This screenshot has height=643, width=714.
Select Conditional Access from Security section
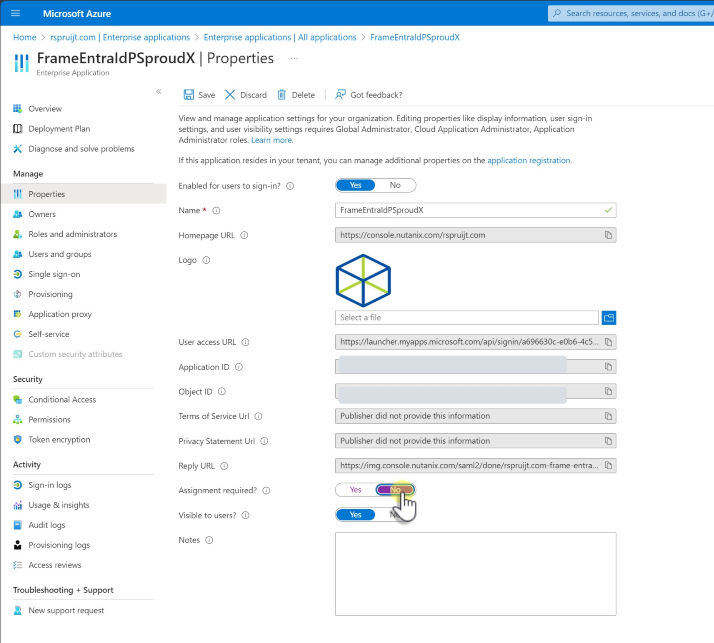(62, 399)
